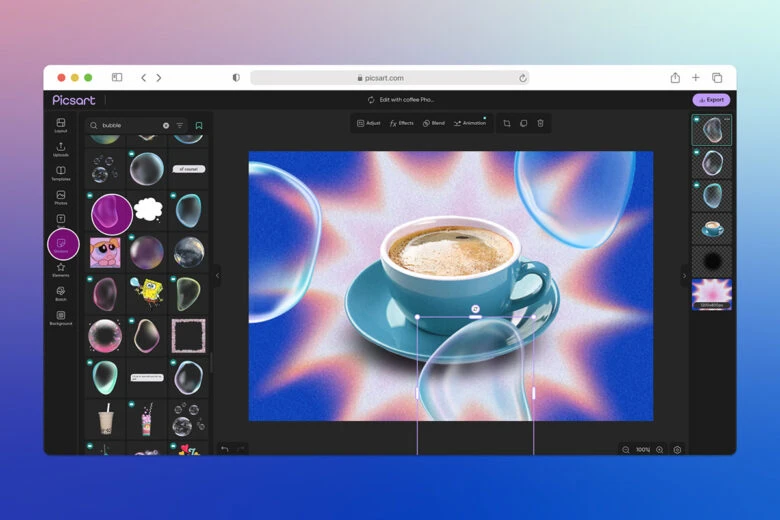Open the Effects tab in toolbar

pyautogui.click(x=401, y=123)
